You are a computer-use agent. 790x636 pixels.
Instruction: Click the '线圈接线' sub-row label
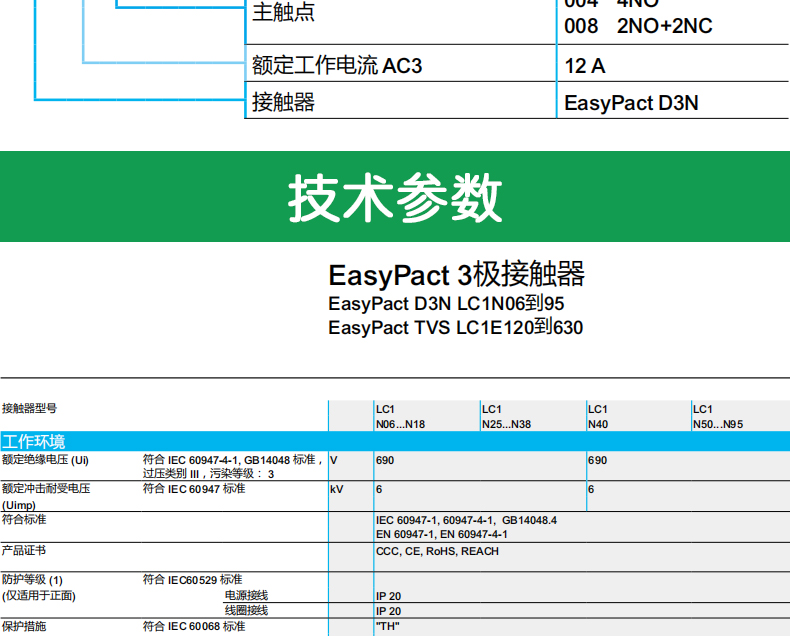tap(246, 611)
